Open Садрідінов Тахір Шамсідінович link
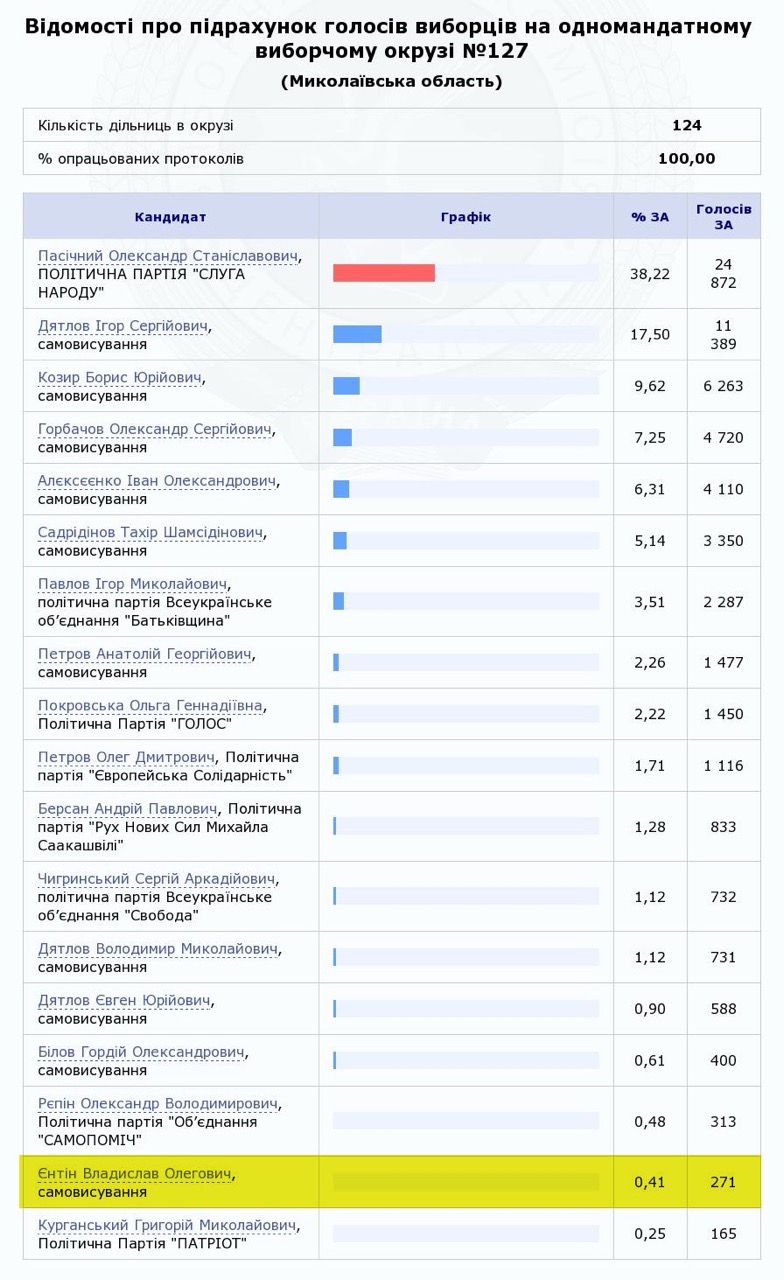784x1280 pixels. (151, 533)
